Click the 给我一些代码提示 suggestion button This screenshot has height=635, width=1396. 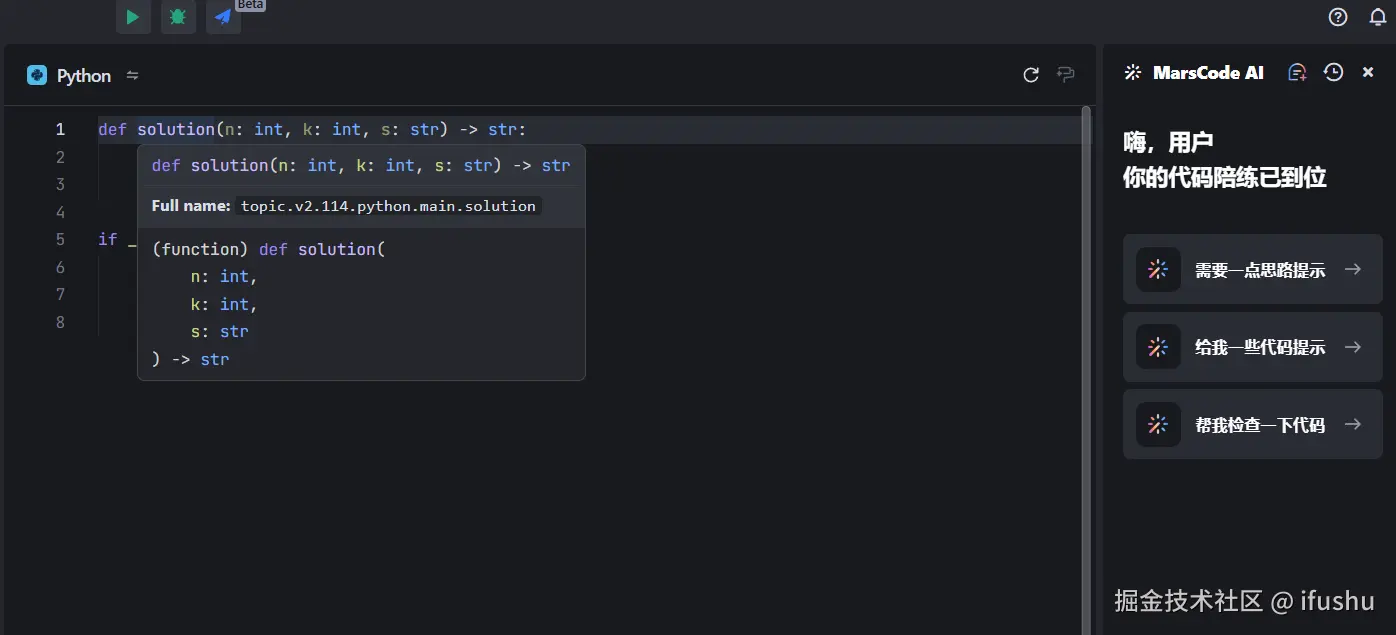pyautogui.click(x=1253, y=347)
